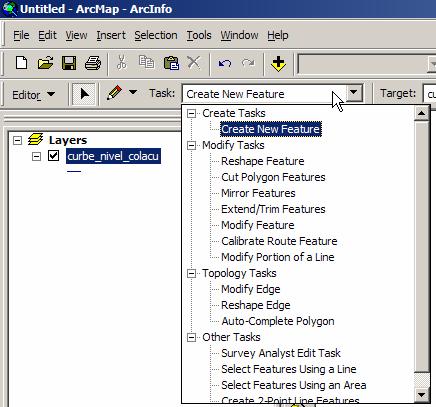Collapse the Topology Tasks group
This screenshot has height=407, width=436.
coord(191,273)
